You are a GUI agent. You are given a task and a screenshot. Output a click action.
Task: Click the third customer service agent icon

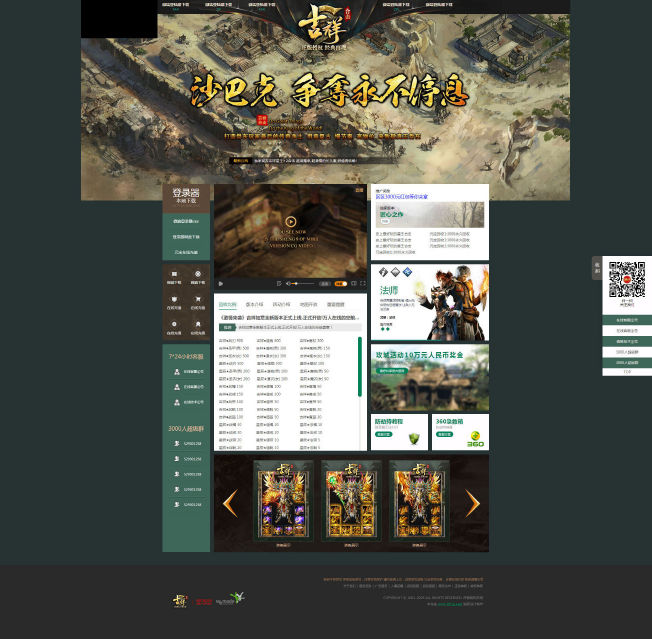[x=177, y=402]
